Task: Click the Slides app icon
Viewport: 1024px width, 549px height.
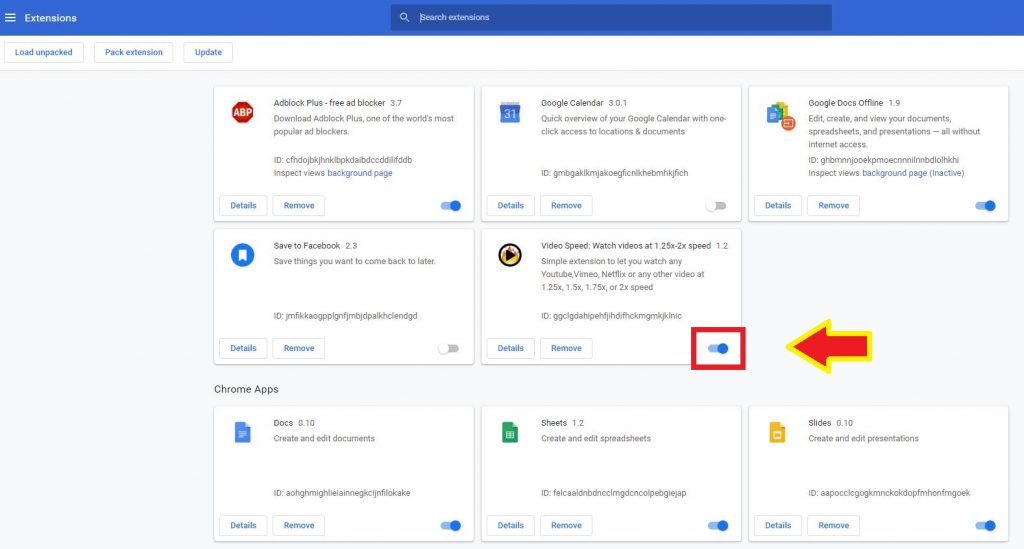Action: click(777, 432)
